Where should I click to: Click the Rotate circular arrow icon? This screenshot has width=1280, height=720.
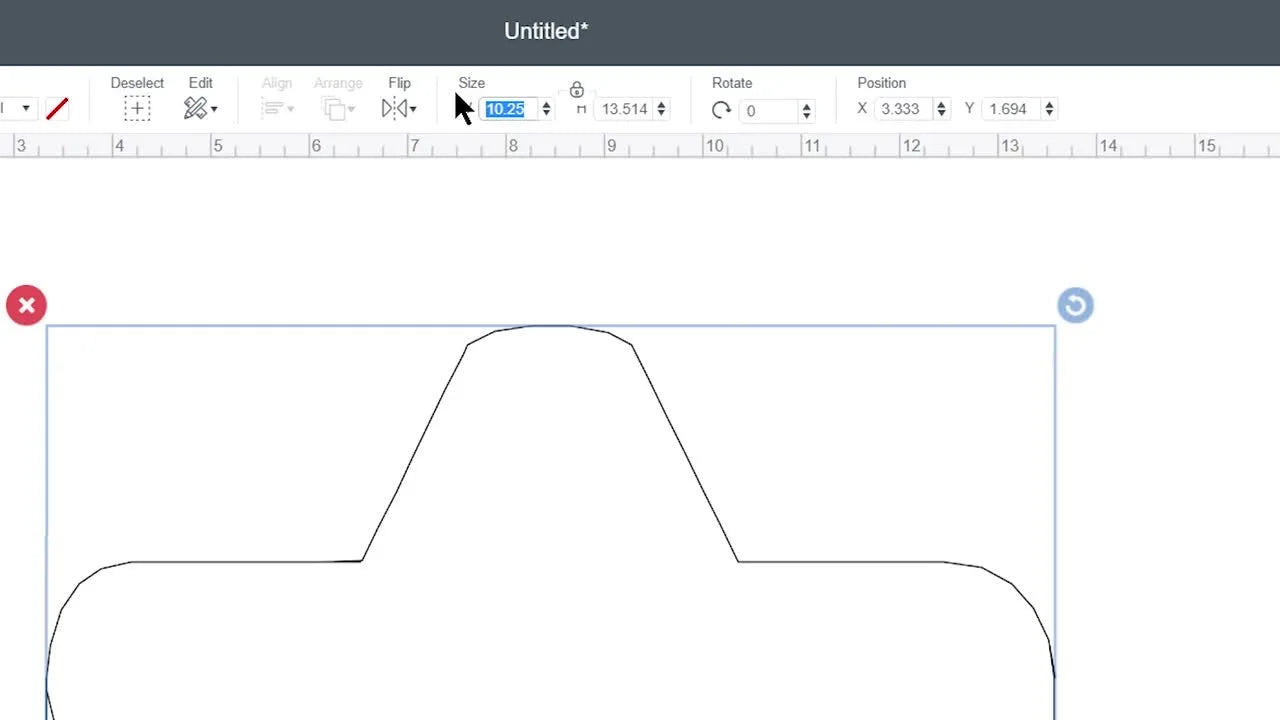(722, 110)
